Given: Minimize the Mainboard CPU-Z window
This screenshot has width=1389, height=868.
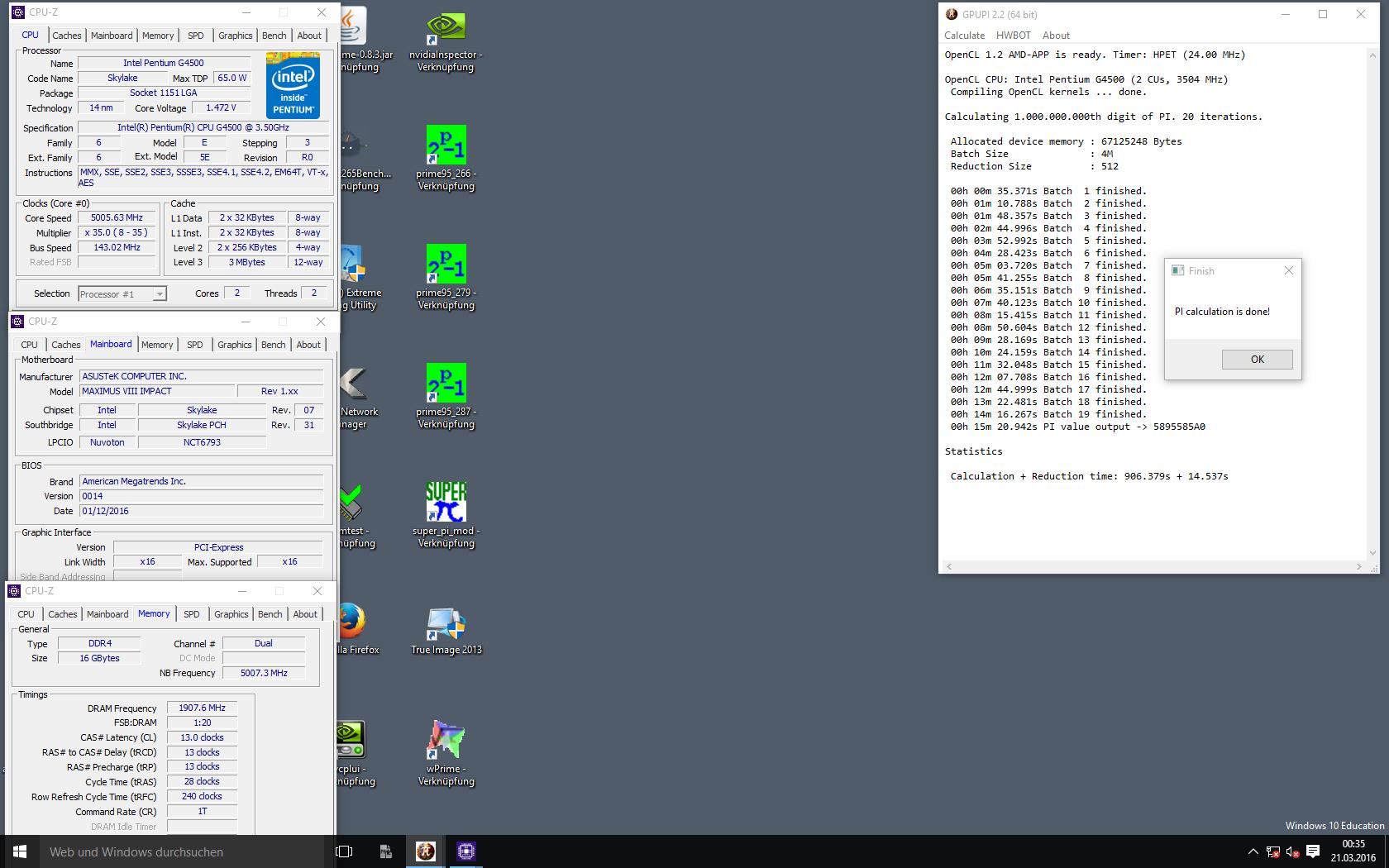Looking at the screenshot, I should pos(245,322).
